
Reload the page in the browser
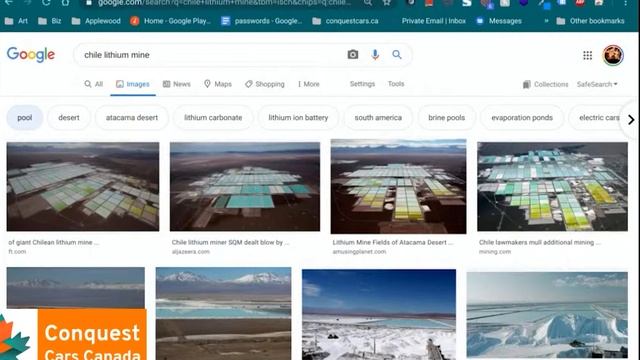(x=46, y=2)
